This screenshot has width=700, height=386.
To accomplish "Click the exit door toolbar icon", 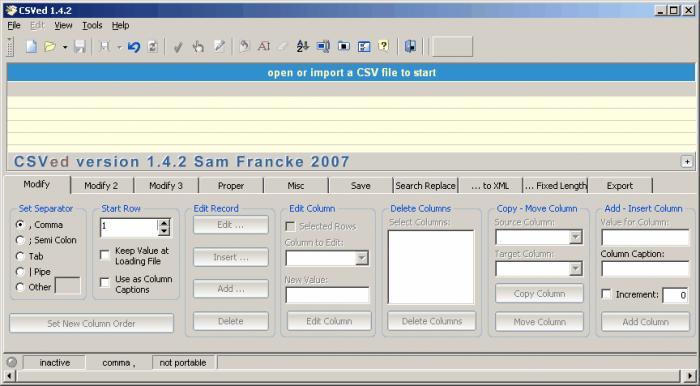I will (x=410, y=46).
